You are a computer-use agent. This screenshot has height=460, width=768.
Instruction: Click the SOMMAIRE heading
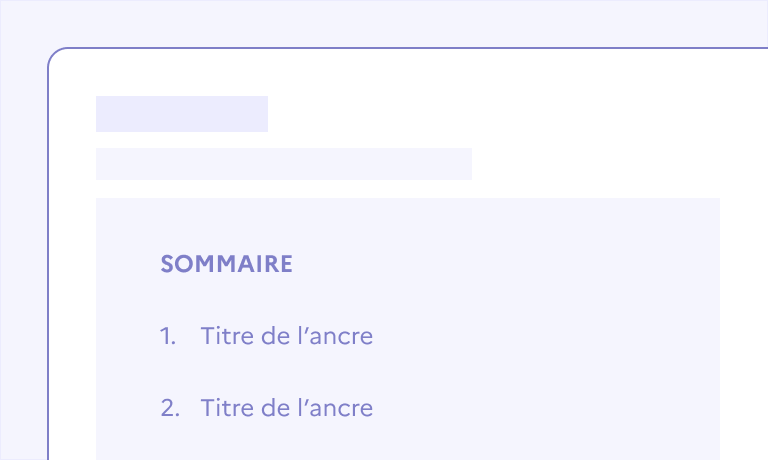[226, 264]
